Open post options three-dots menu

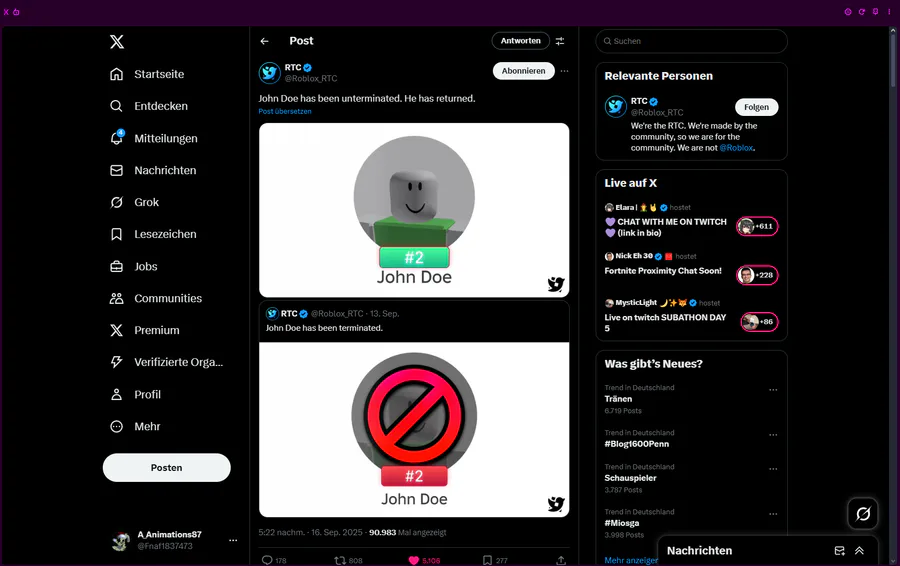[565, 71]
